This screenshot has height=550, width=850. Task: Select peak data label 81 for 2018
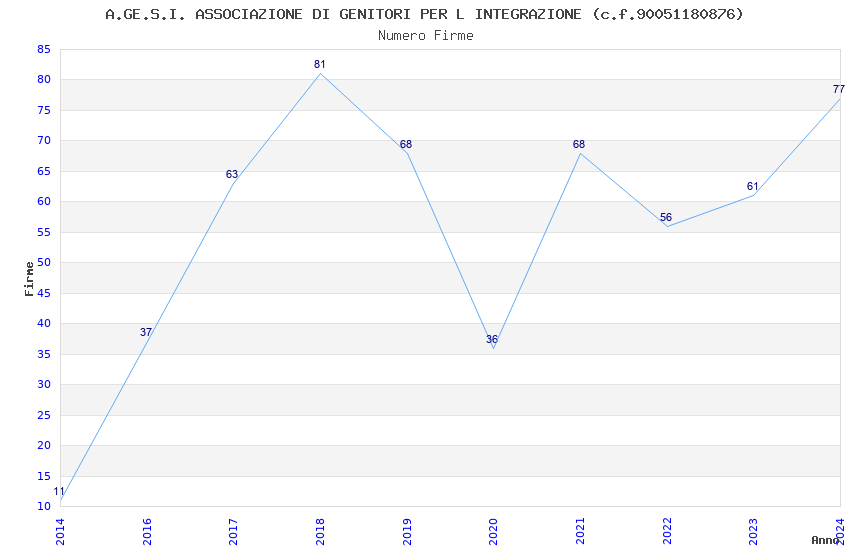320,64
